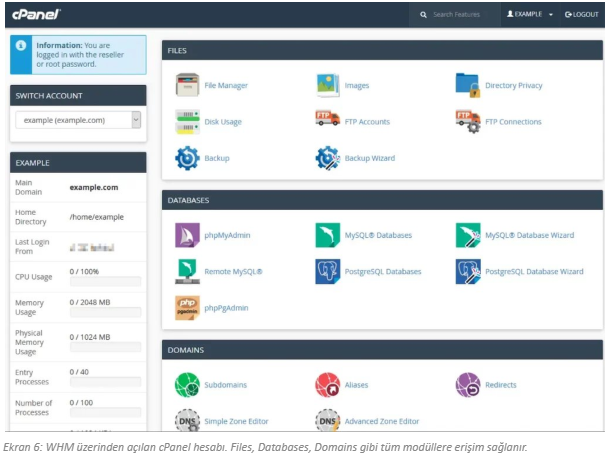Click the cPanel logo
The width and height of the screenshot is (612, 470).
coord(36,14)
